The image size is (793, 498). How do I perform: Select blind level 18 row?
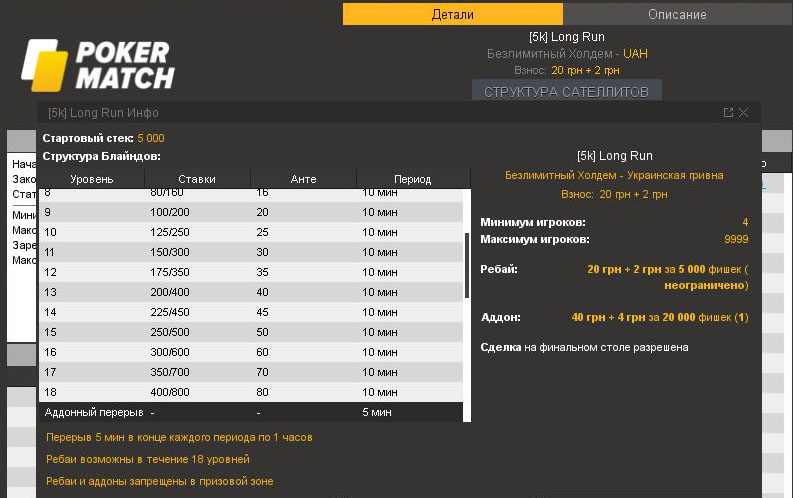[250, 392]
